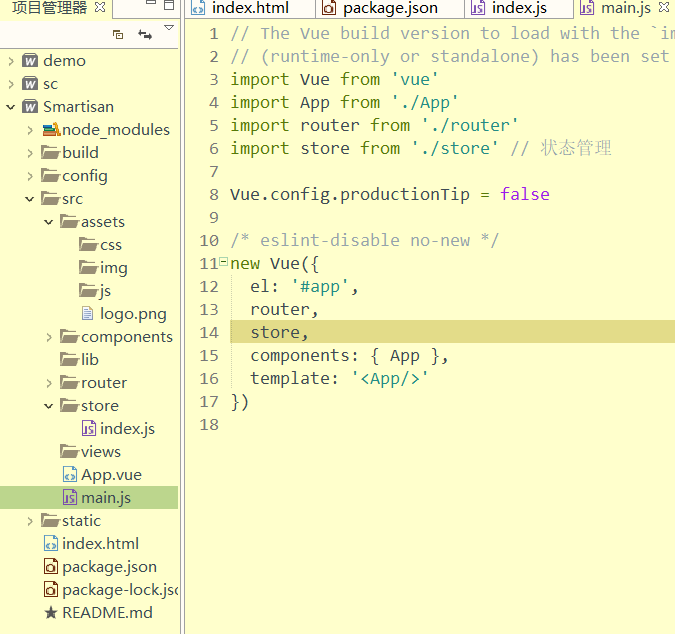The width and height of the screenshot is (675, 634).
Task: Open README.md in the tree
Action: tap(107, 613)
